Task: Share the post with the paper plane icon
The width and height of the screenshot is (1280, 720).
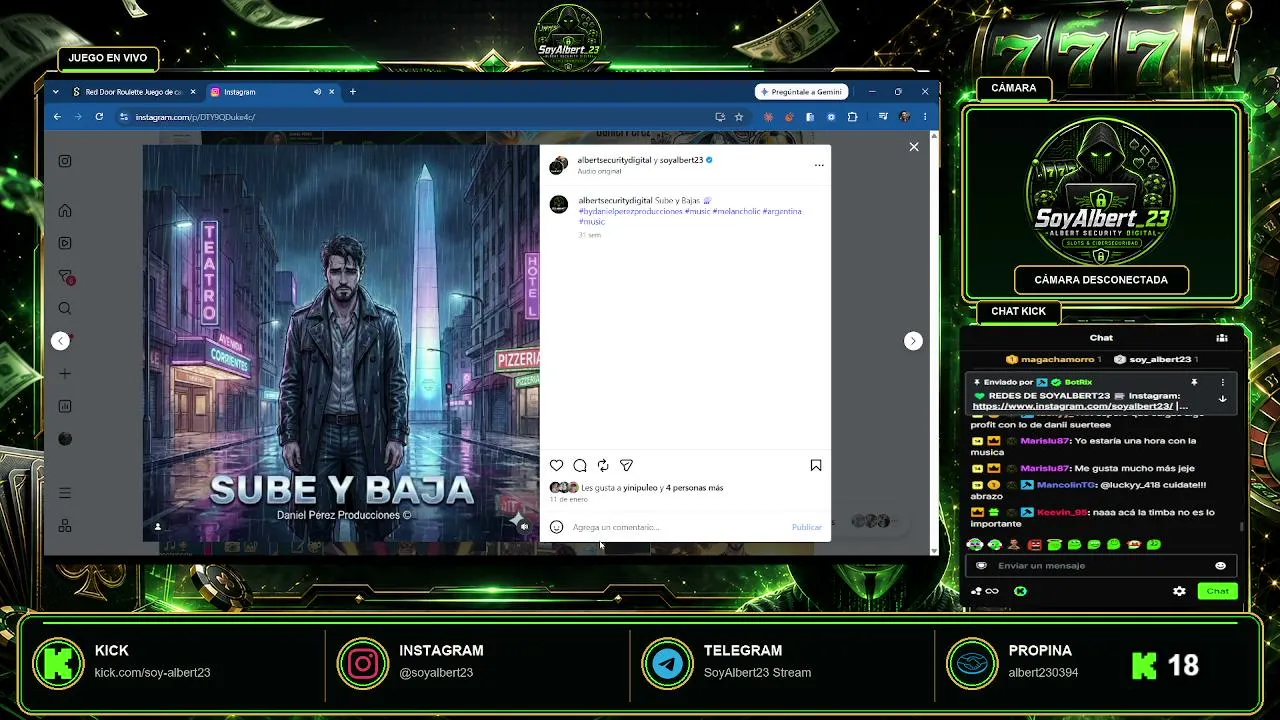Action: 626,465
